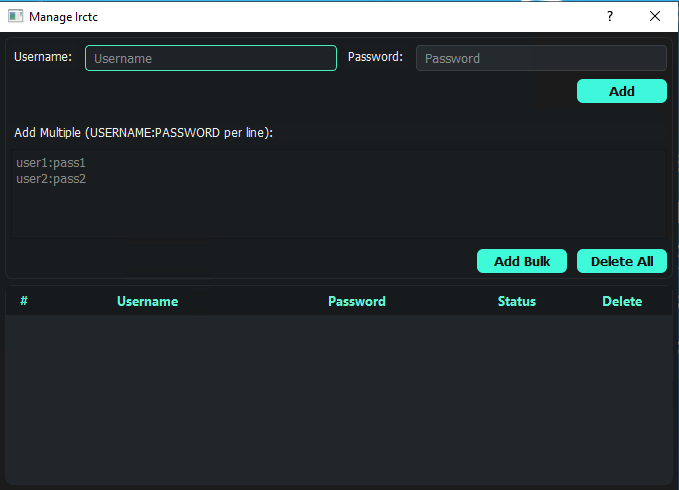Click the Username input field

[x=211, y=58]
